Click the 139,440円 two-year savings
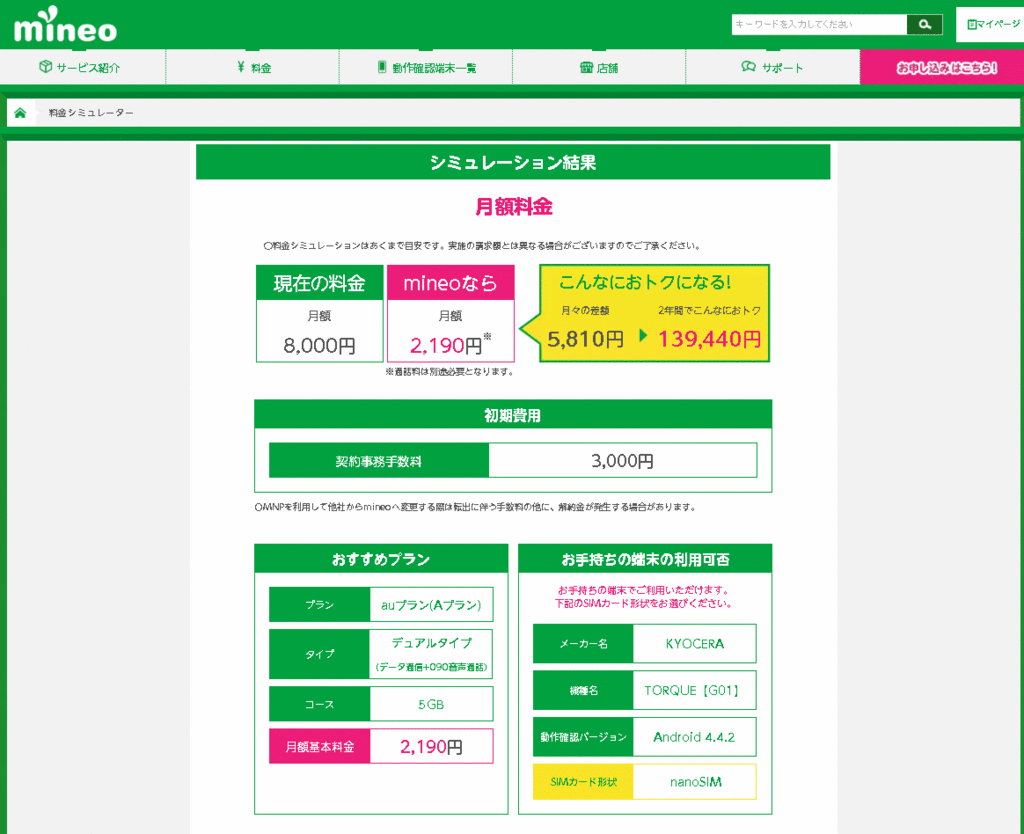Image resolution: width=1024 pixels, height=834 pixels. (709, 339)
